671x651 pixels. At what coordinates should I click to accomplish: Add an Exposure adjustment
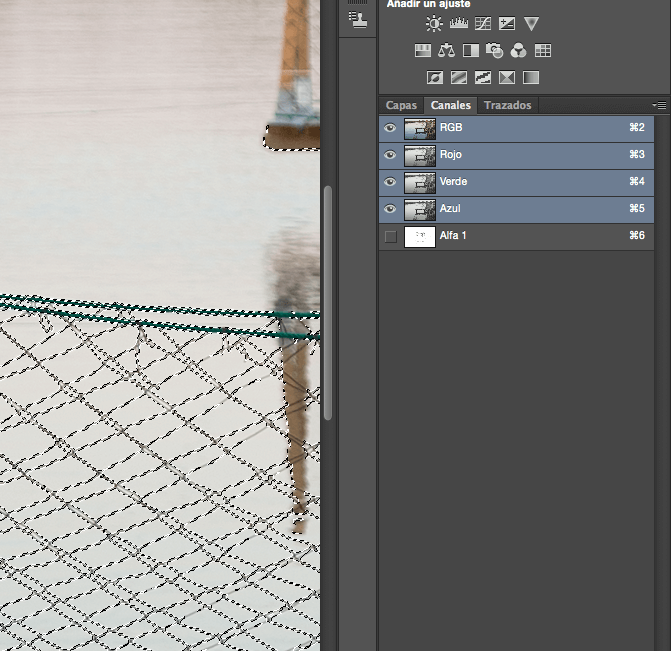(x=507, y=24)
